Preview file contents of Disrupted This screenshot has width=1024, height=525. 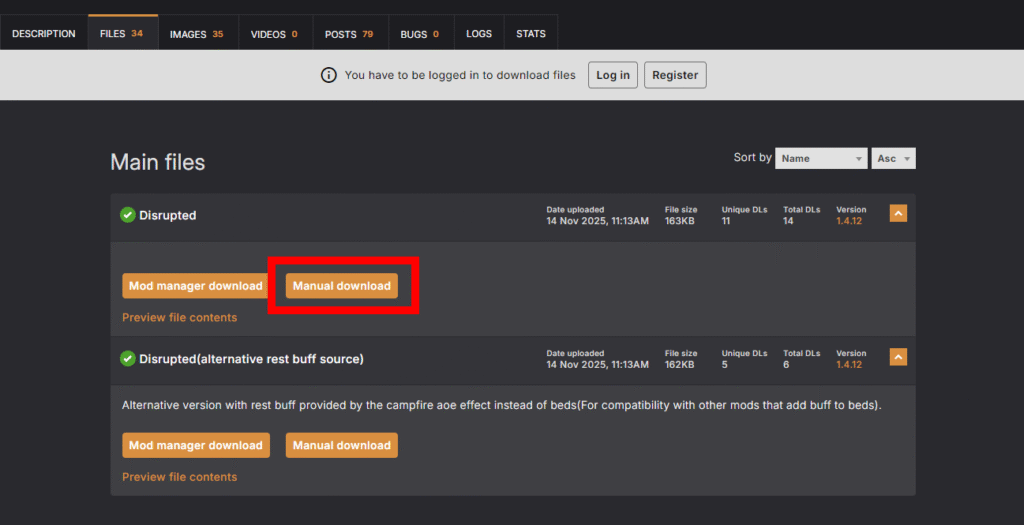(180, 317)
